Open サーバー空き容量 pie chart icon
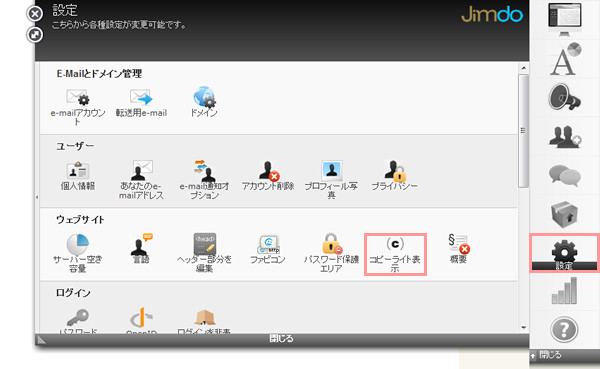600x369 pixels. (78, 244)
